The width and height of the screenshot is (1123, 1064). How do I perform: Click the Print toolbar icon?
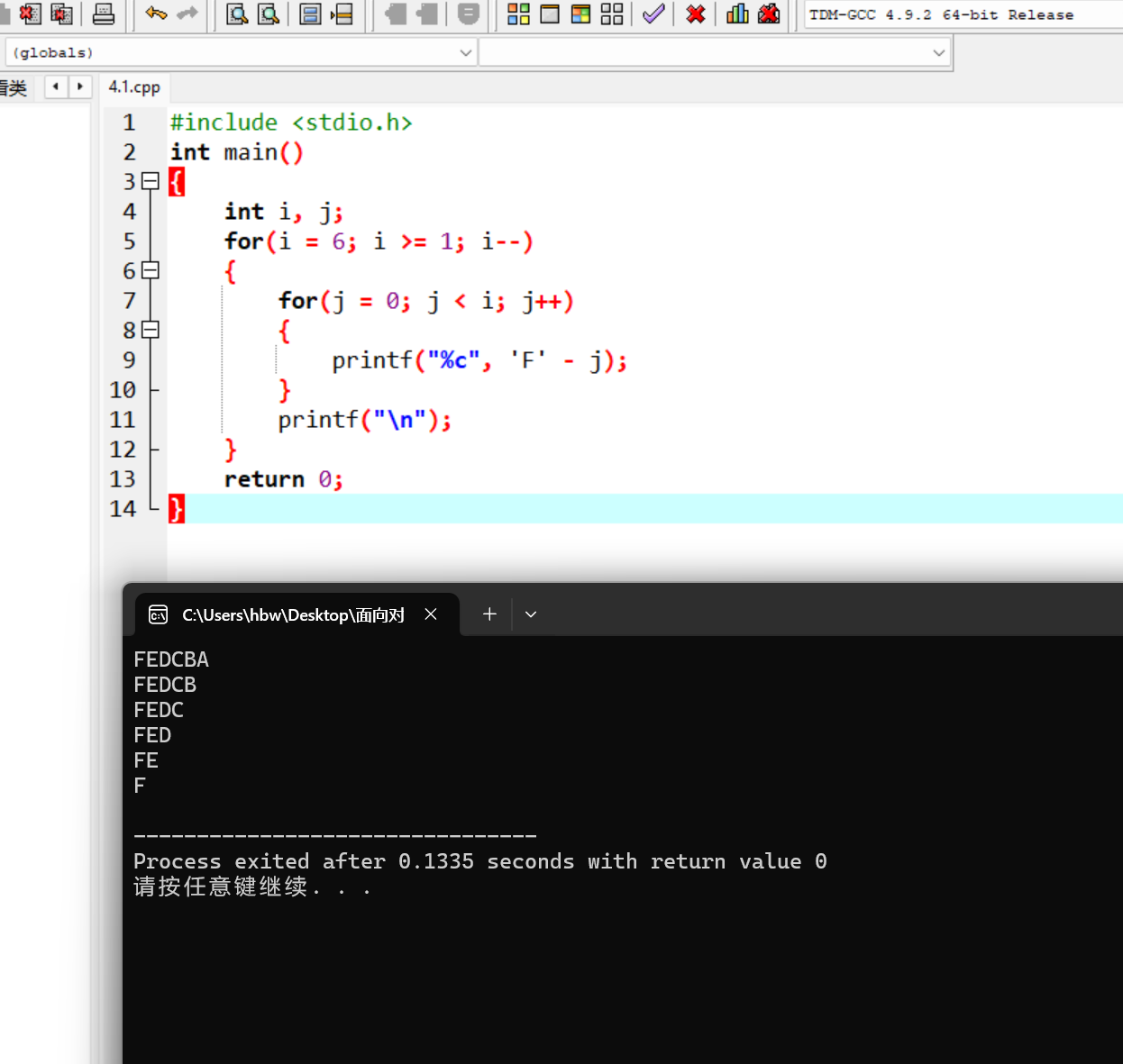(x=104, y=14)
